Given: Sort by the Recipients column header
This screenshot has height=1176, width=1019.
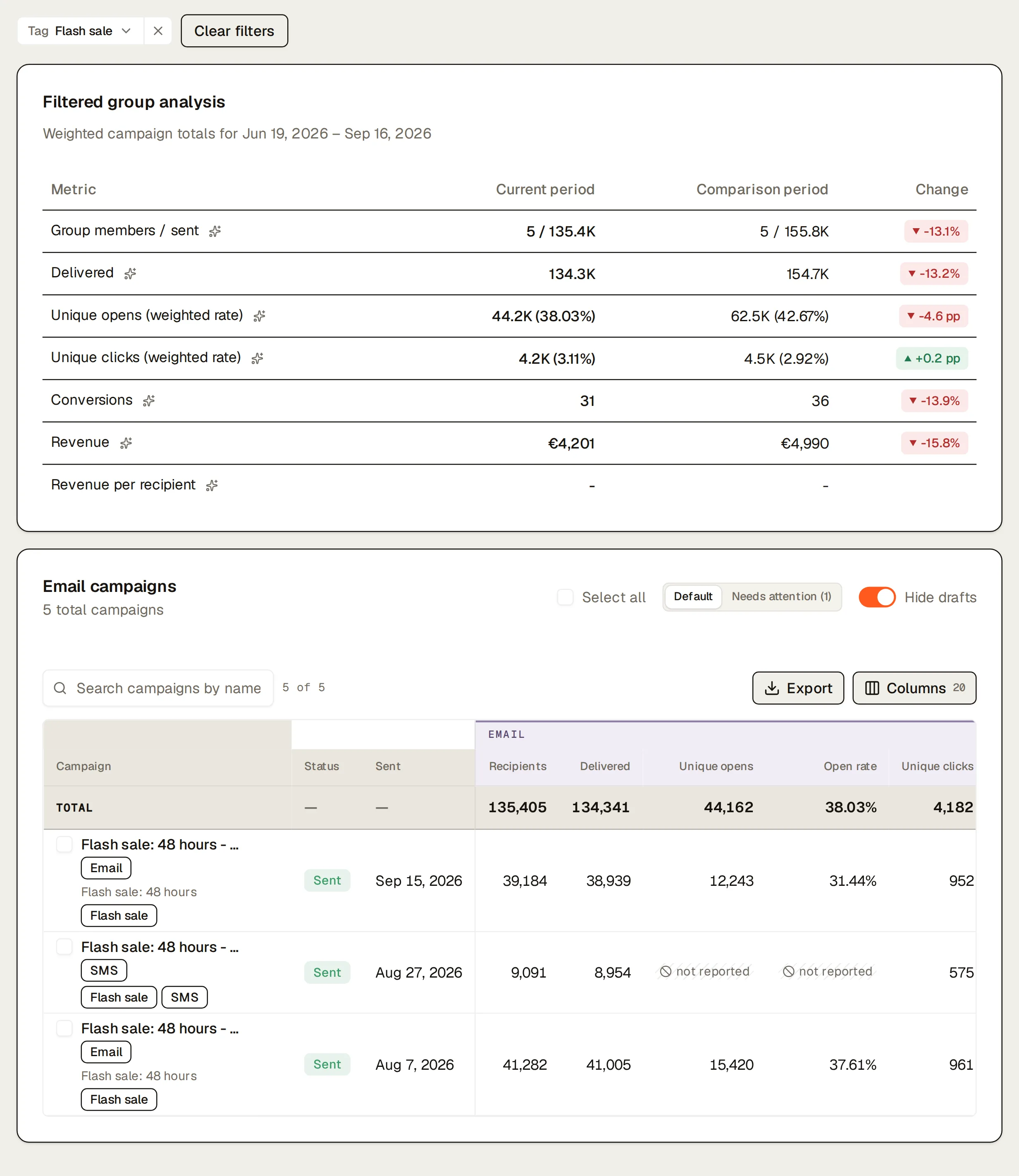Looking at the screenshot, I should point(518,766).
